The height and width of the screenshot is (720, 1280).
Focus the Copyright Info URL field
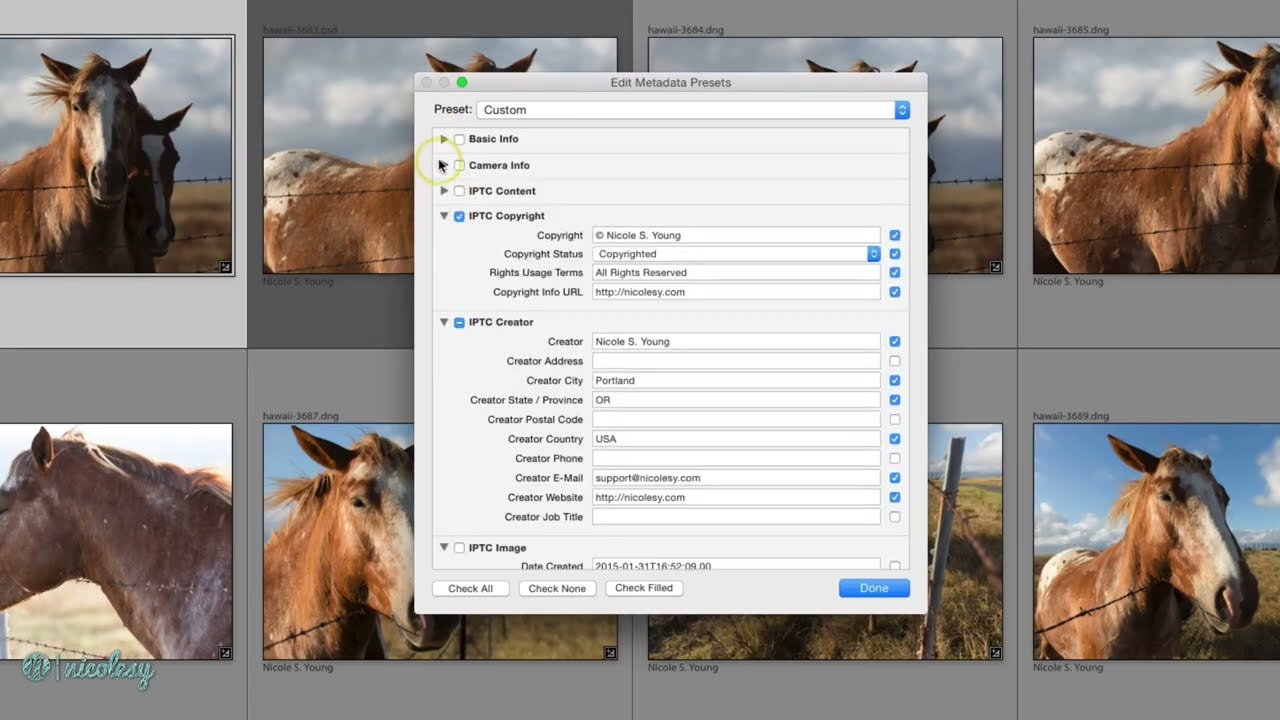736,292
